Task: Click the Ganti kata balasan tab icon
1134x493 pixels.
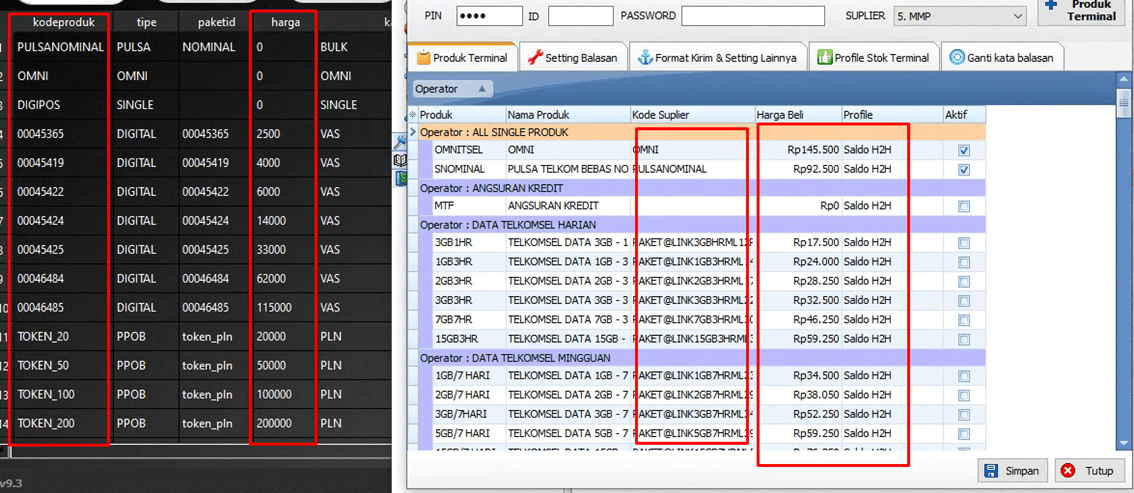Action: [957, 58]
